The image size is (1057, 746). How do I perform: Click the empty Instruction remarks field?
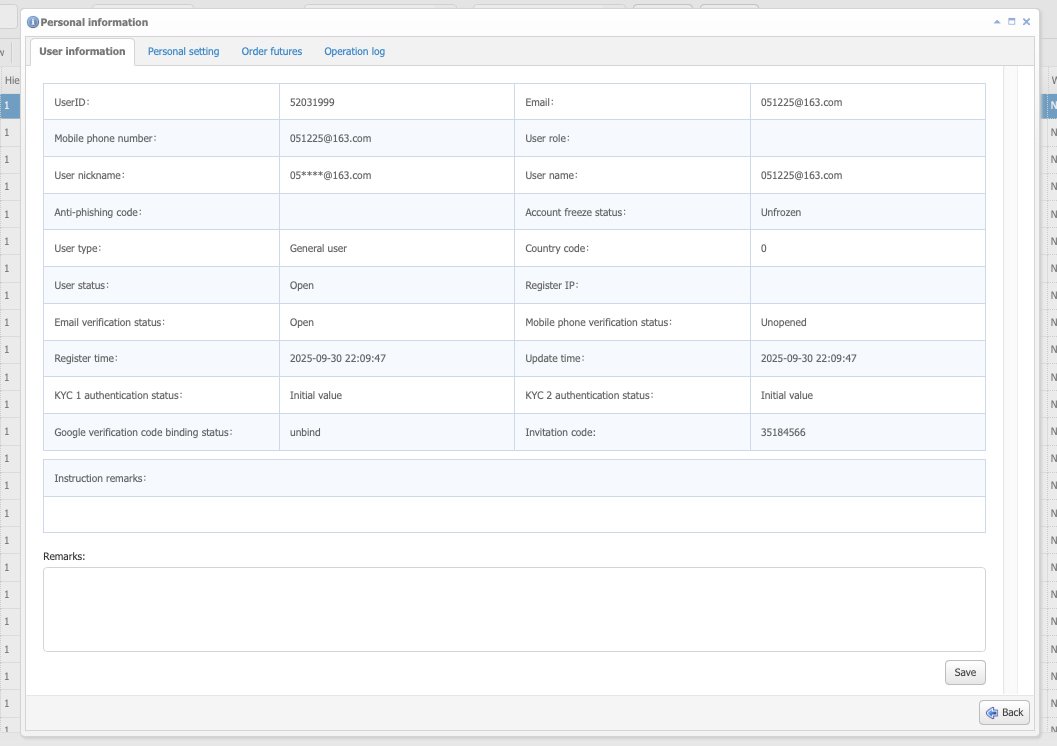click(x=514, y=514)
